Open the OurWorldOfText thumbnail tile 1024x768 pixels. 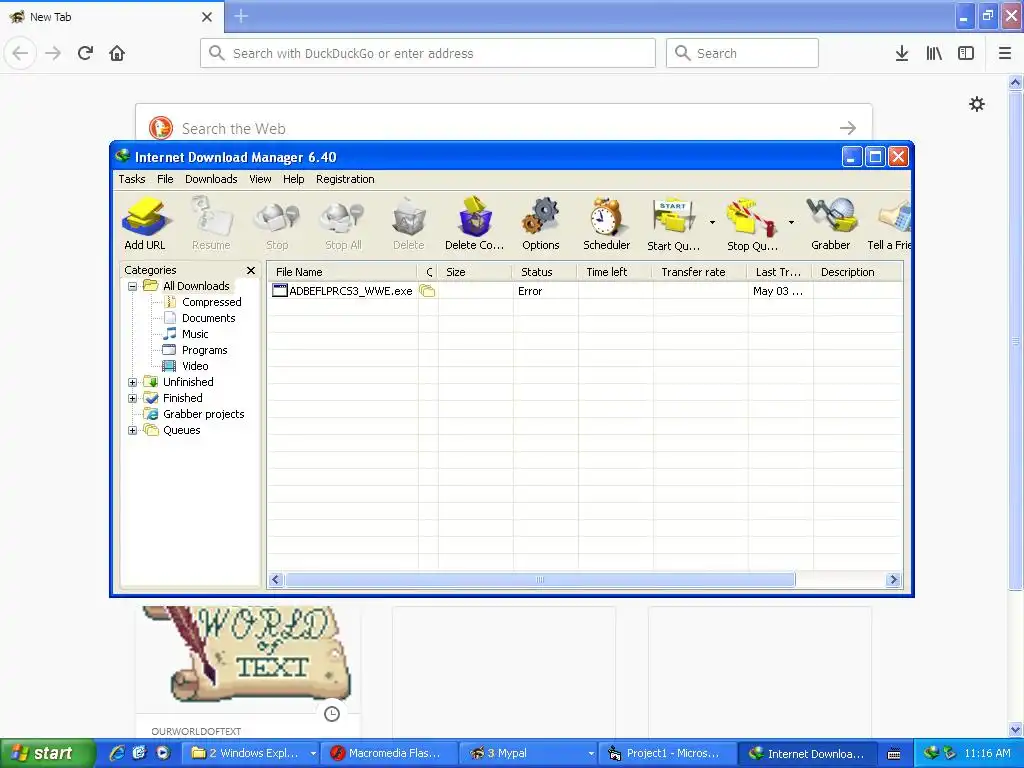click(248, 672)
